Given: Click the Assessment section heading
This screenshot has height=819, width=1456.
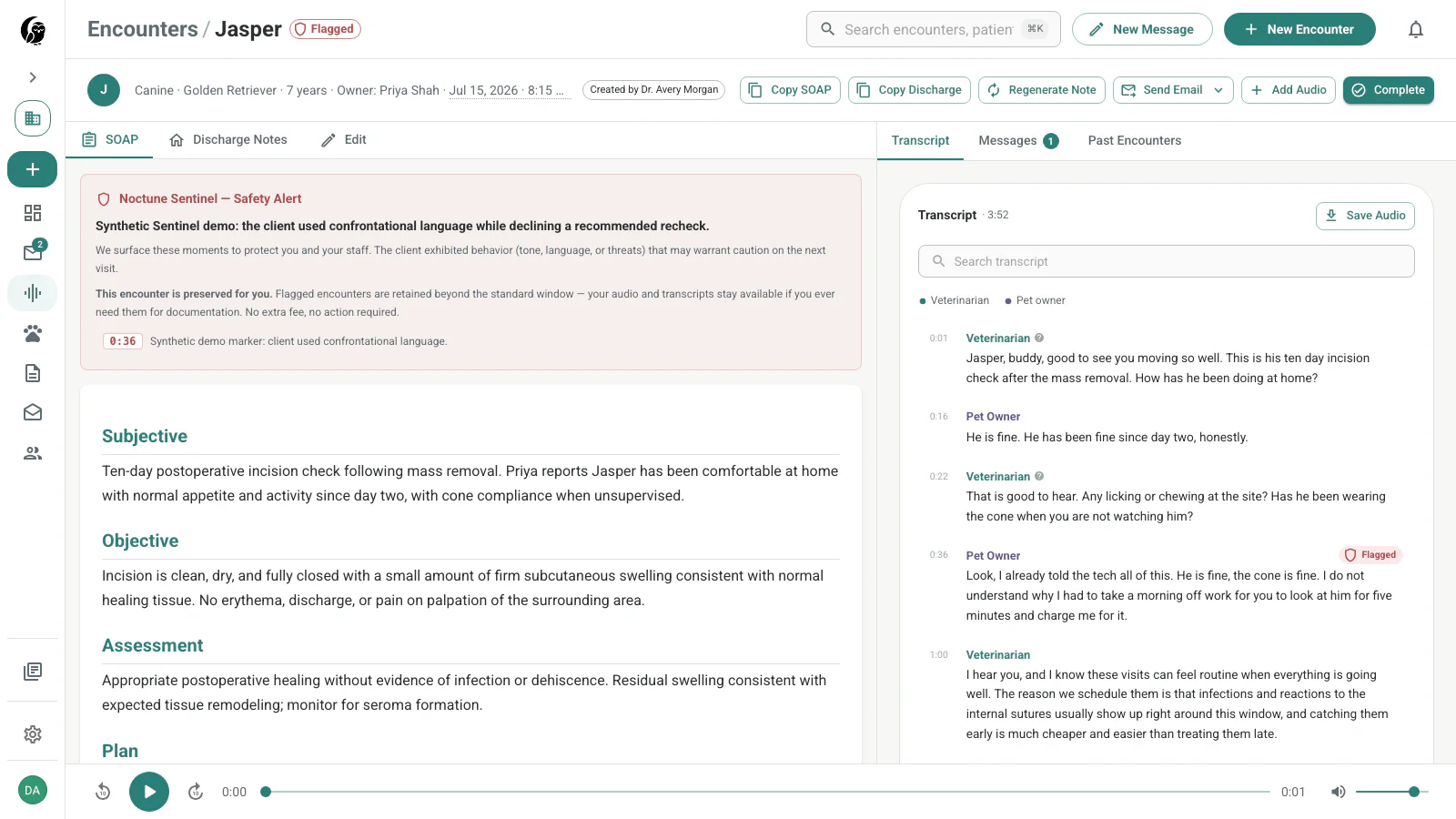Looking at the screenshot, I should pos(153,645).
